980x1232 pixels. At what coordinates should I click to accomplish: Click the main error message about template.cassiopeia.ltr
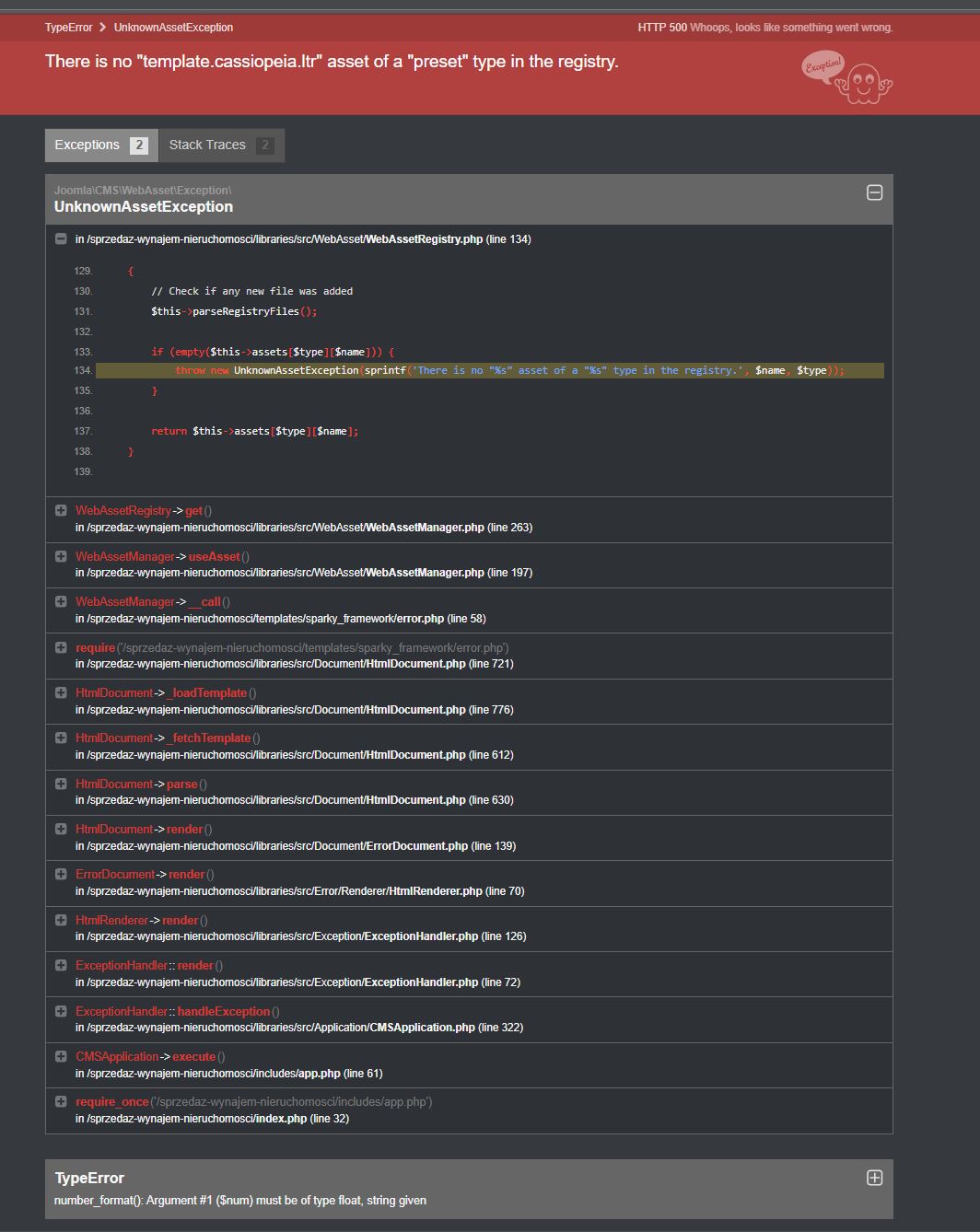click(332, 62)
